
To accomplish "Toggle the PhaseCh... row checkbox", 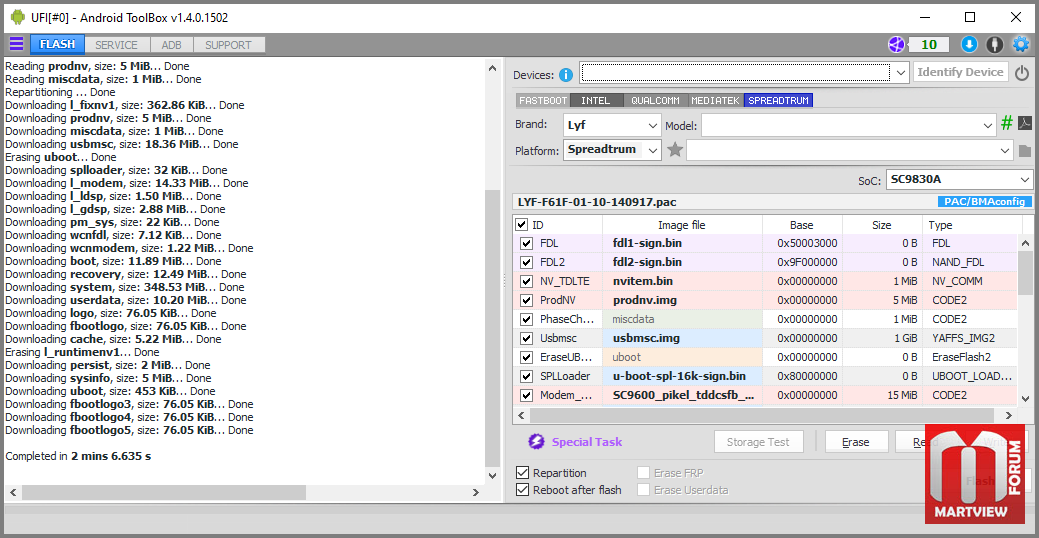I will (x=527, y=319).
